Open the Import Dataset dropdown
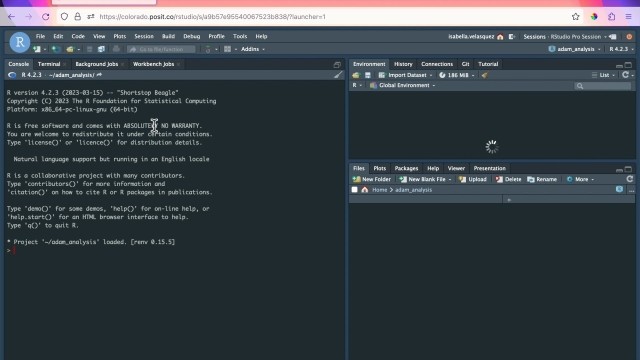 [405, 75]
